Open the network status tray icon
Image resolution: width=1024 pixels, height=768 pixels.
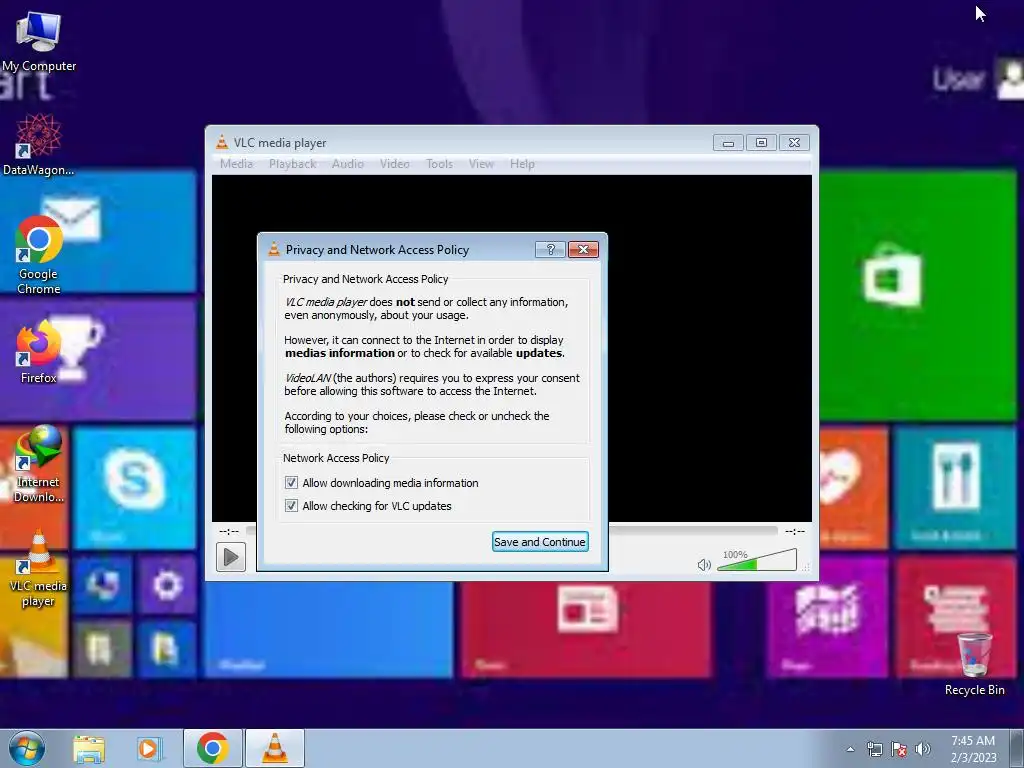click(874, 749)
